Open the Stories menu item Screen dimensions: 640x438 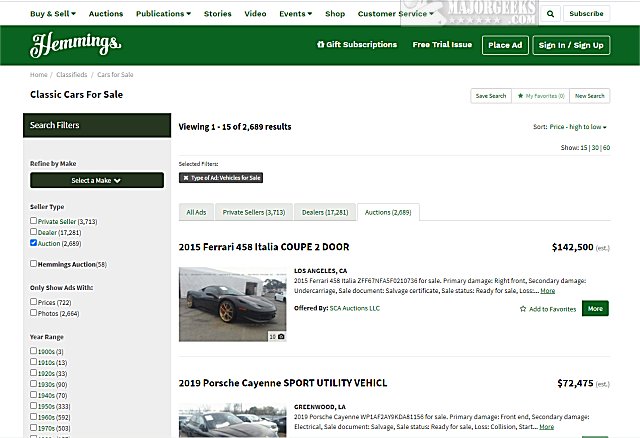(x=218, y=14)
